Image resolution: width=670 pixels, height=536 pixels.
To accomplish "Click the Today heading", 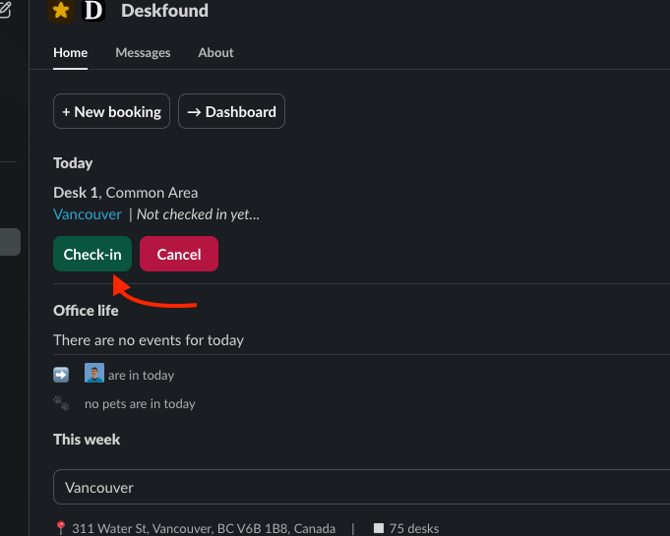I will pos(73,163).
